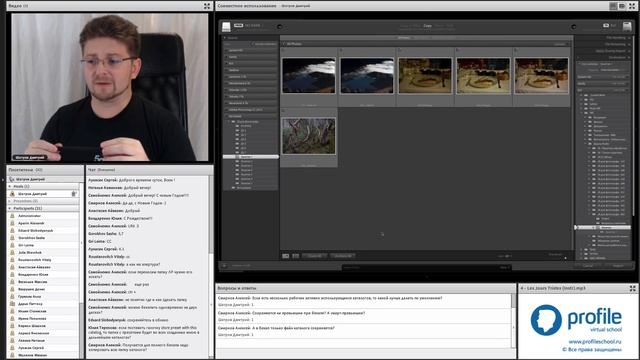Click the arrow icon before the import destination
Image resolution: width=640 pixels, height=360 pixels.
(x=573, y=27)
